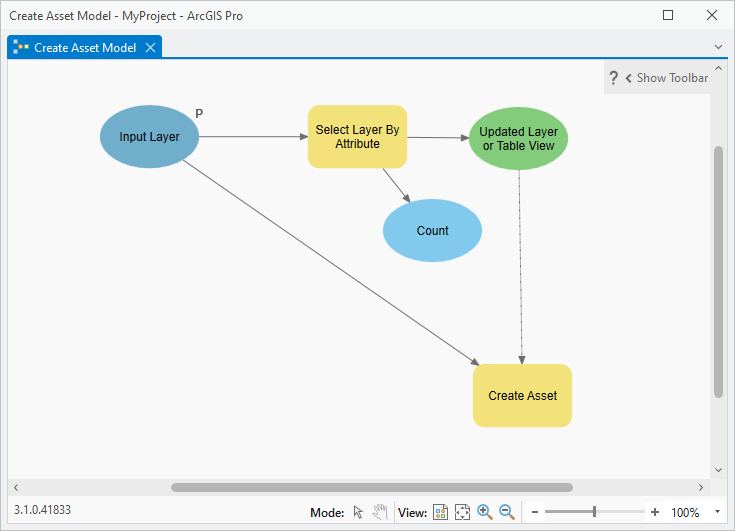Click the zoom slider handle

coord(594,512)
